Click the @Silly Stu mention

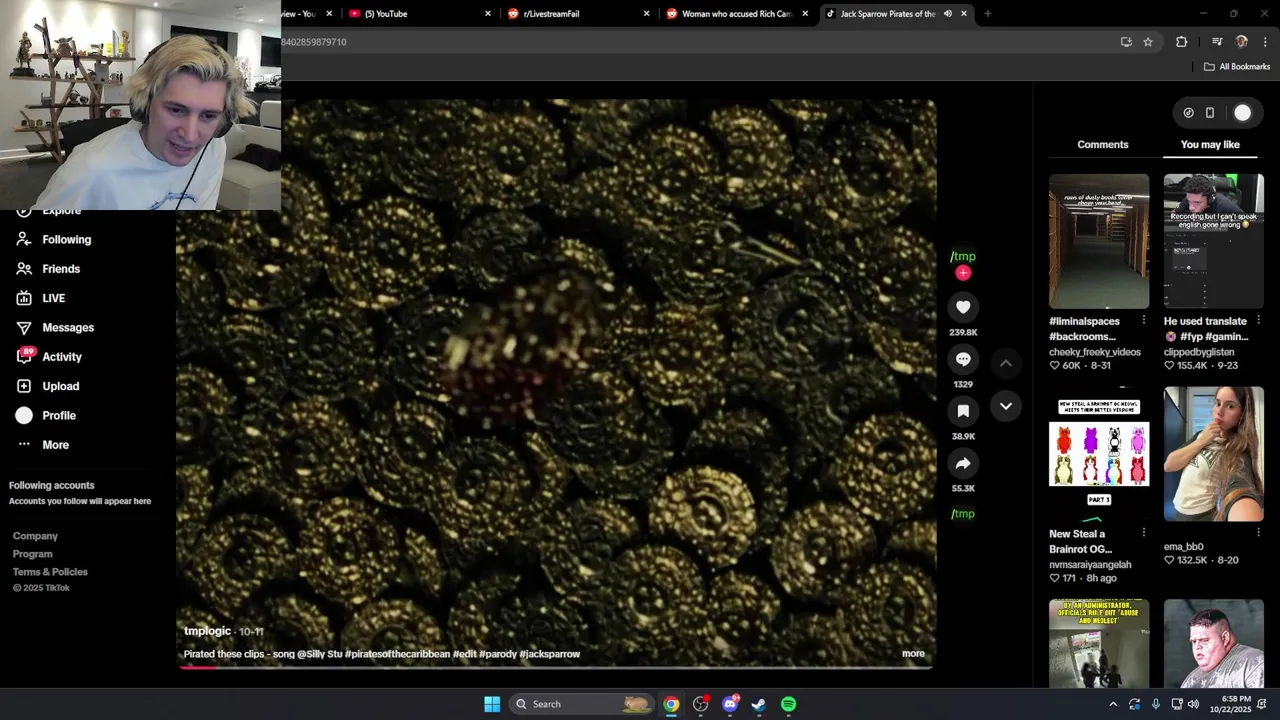pyautogui.click(x=319, y=654)
